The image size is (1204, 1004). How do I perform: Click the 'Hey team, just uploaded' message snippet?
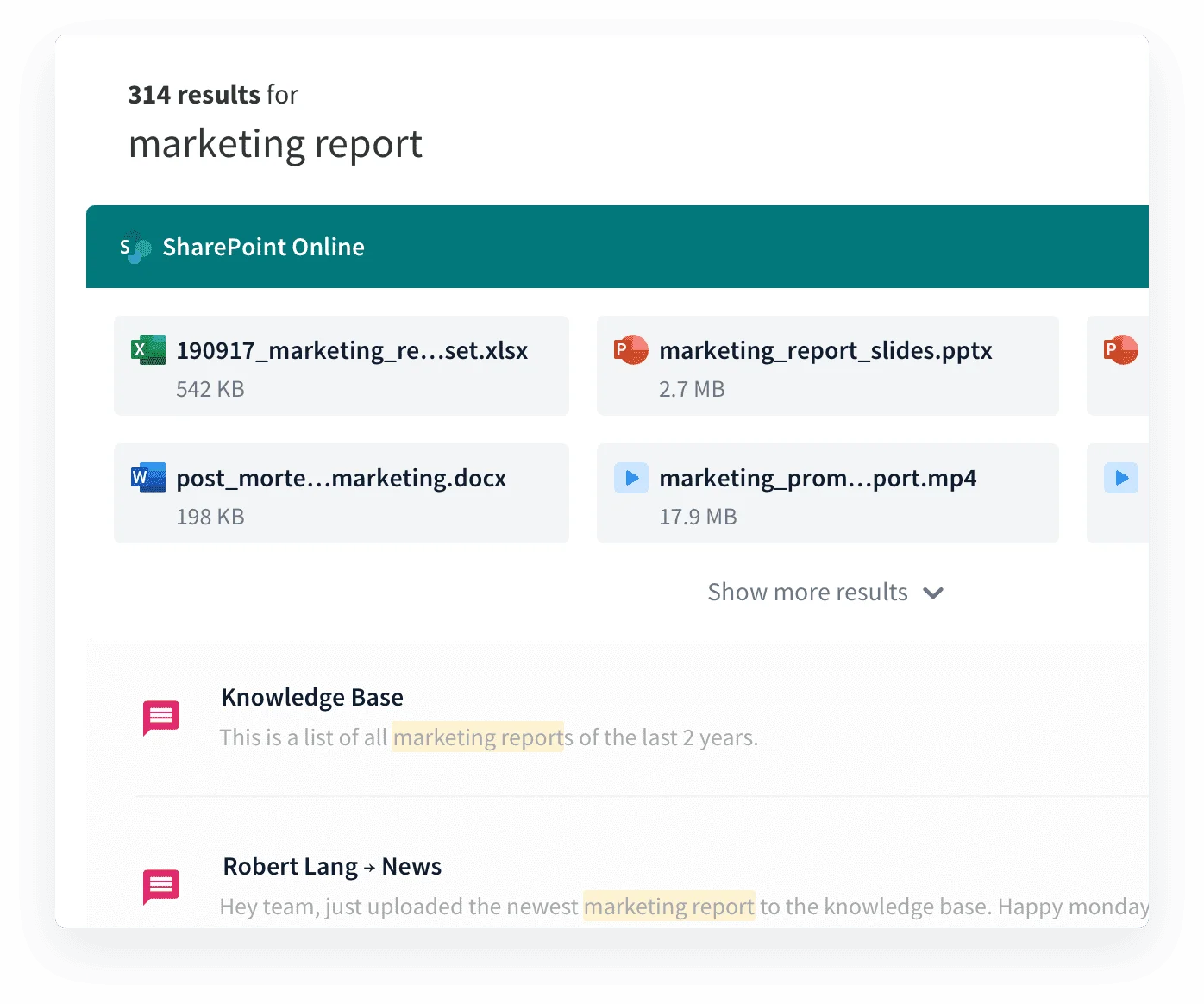[x=684, y=907]
